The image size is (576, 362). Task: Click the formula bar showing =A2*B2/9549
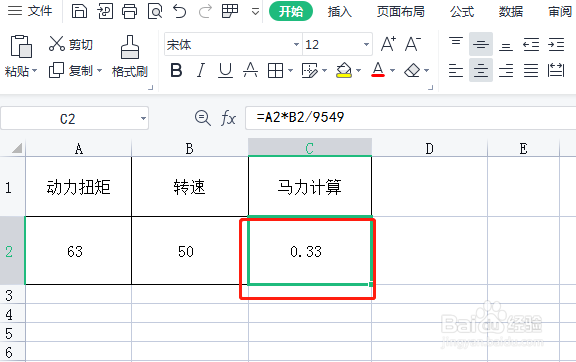tap(411, 118)
